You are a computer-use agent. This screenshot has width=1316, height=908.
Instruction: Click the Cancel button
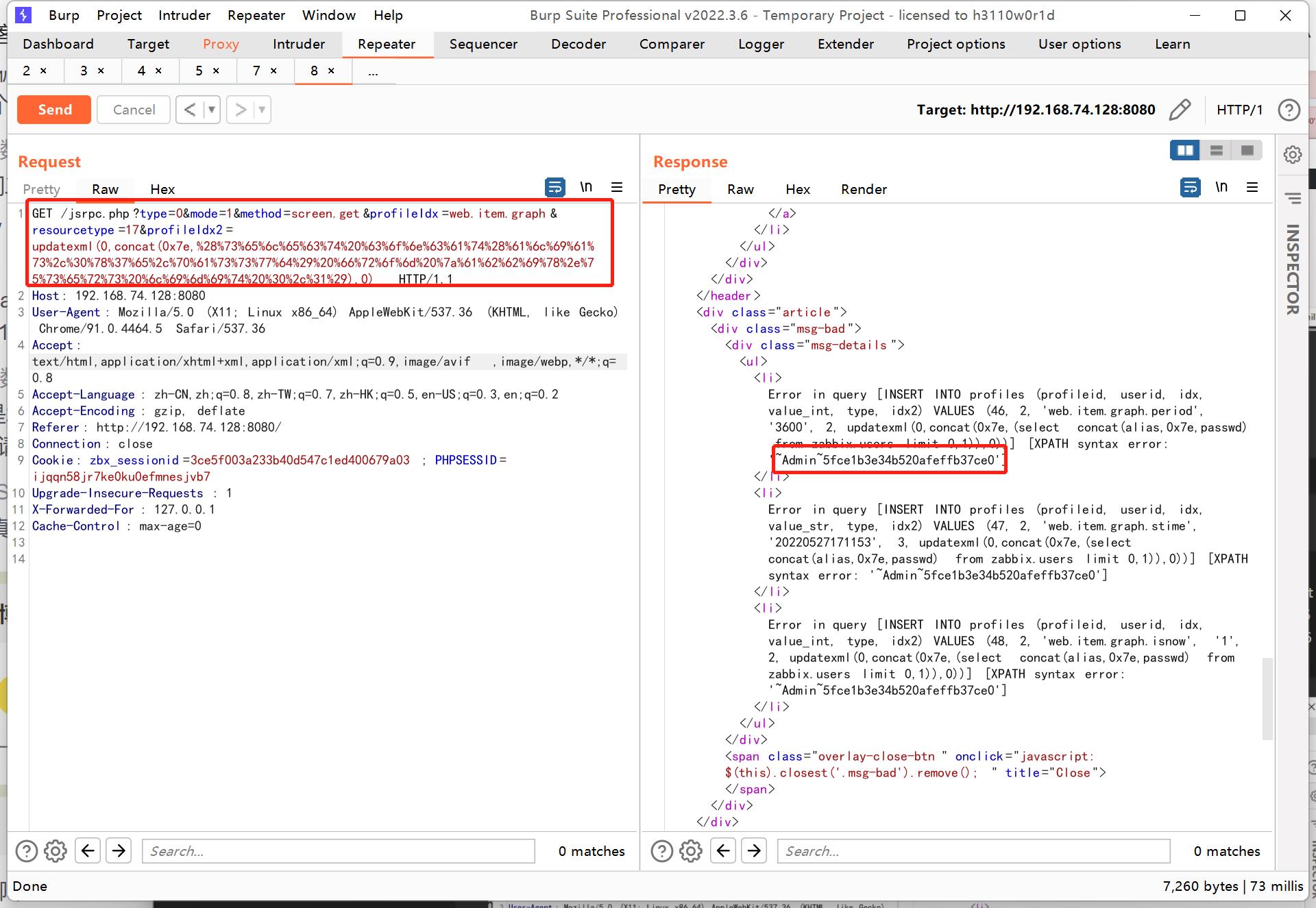coord(134,110)
